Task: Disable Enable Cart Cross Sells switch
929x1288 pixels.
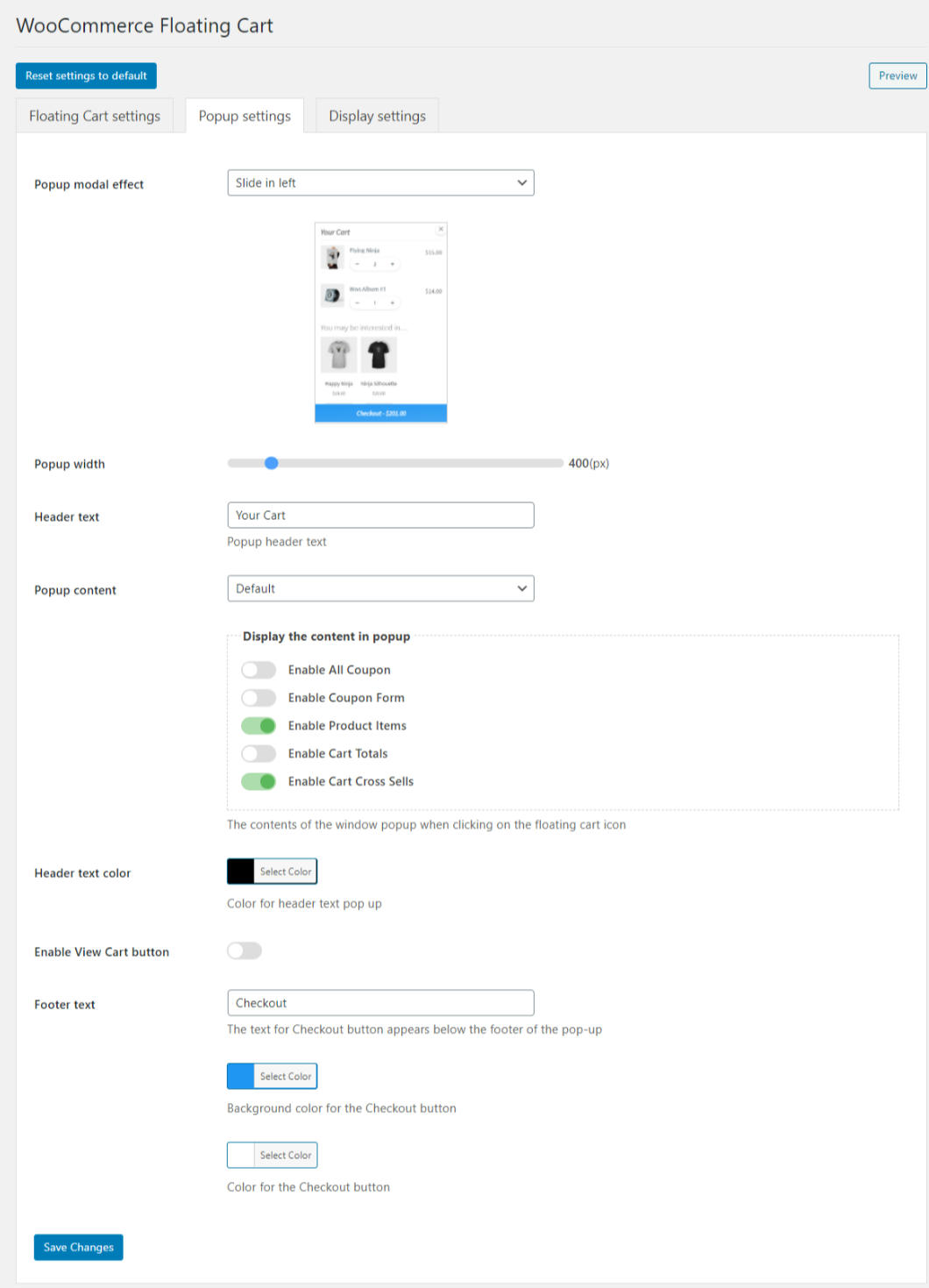Action: point(259,781)
